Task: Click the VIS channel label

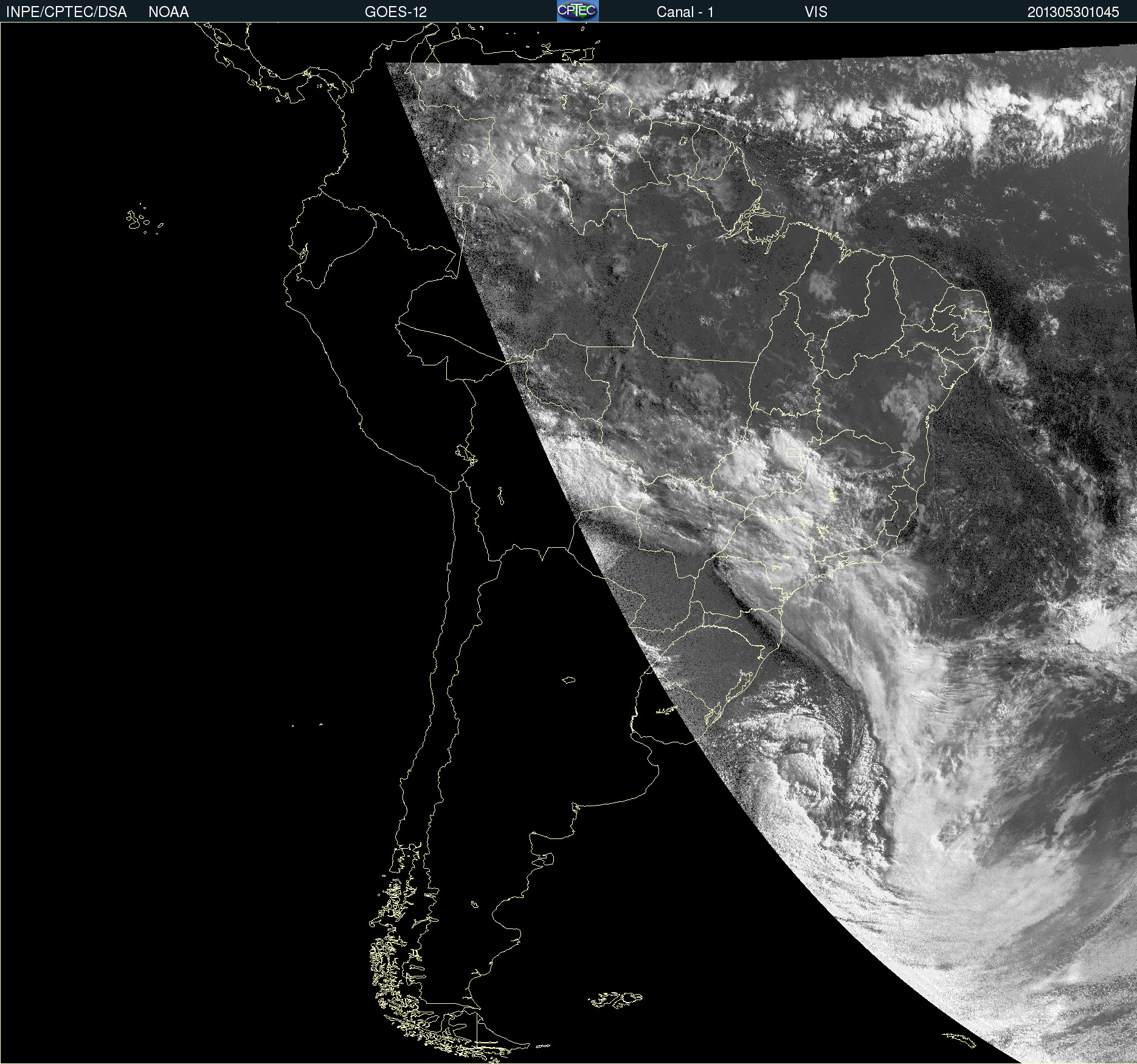Action: (816, 12)
